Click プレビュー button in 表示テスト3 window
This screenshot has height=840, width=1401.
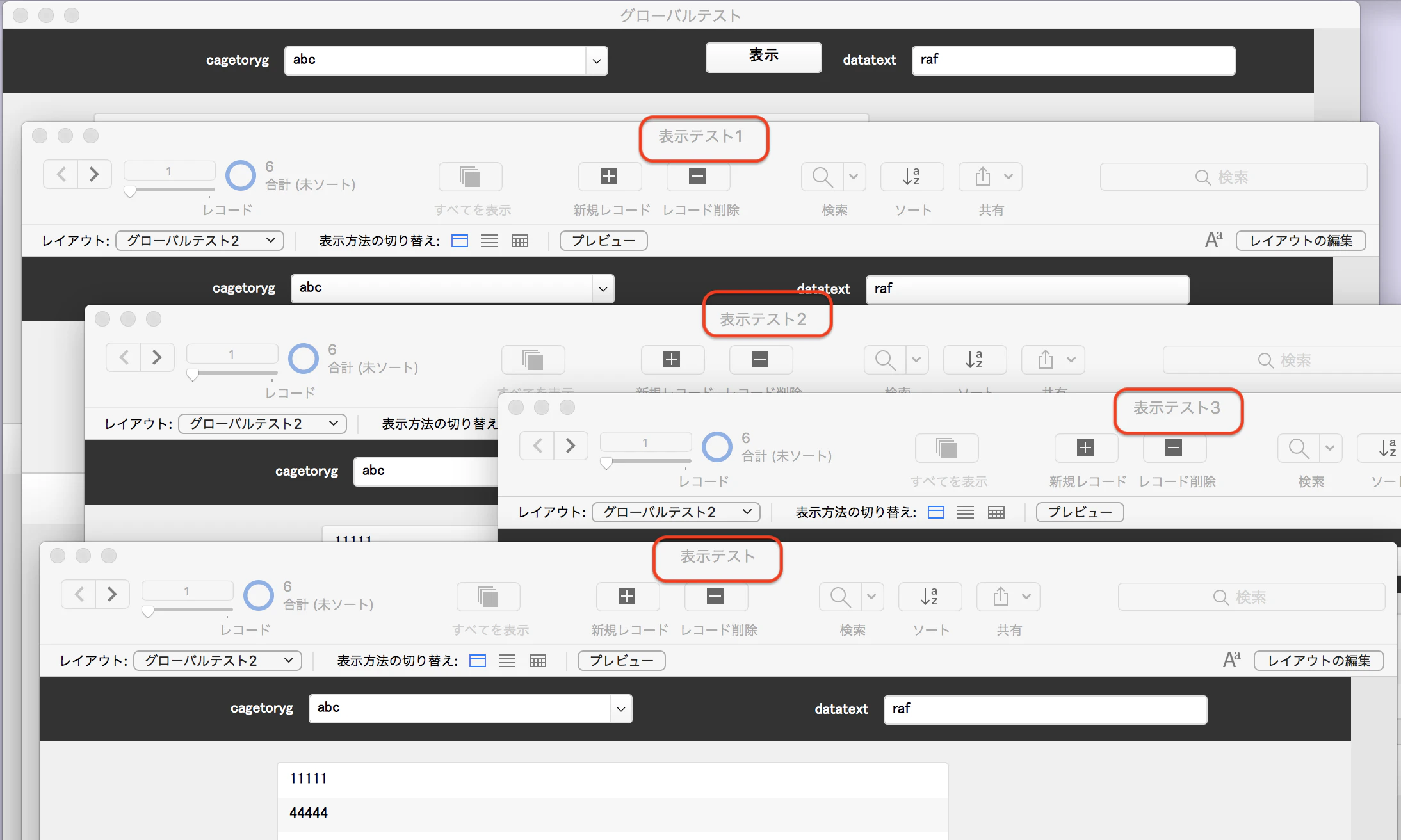(1080, 512)
